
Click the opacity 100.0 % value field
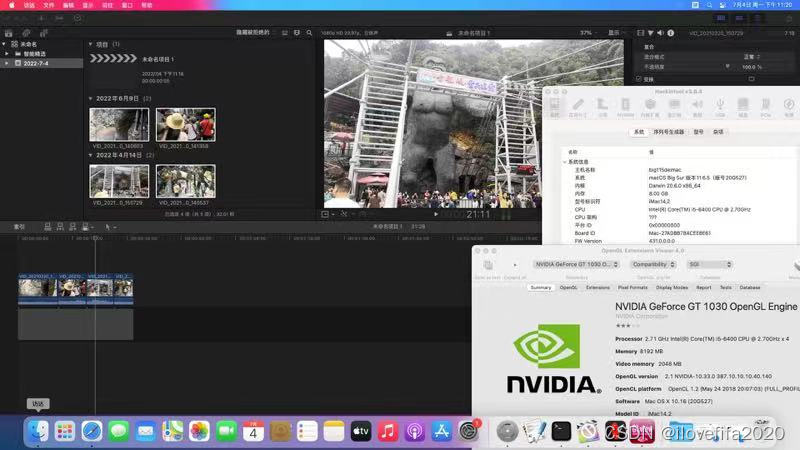pyautogui.click(x=752, y=67)
